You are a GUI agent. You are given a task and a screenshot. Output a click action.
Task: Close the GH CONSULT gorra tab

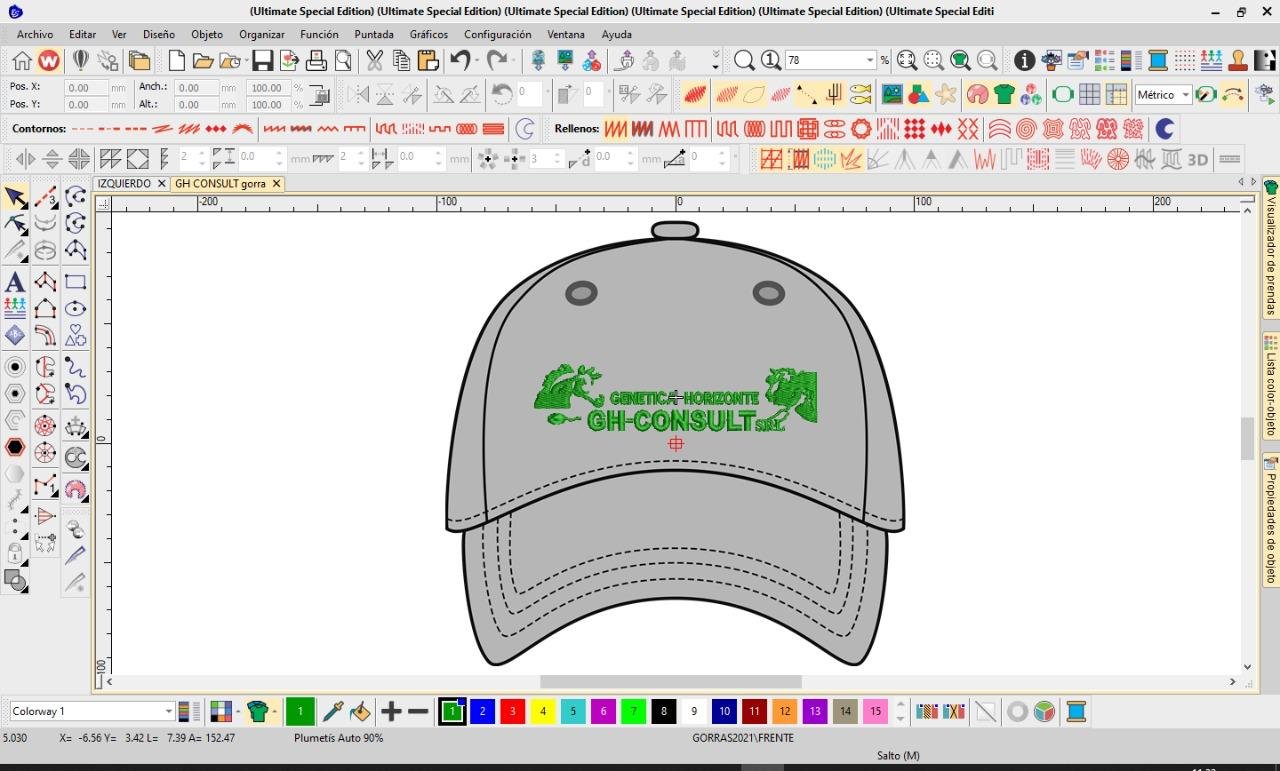(276, 184)
